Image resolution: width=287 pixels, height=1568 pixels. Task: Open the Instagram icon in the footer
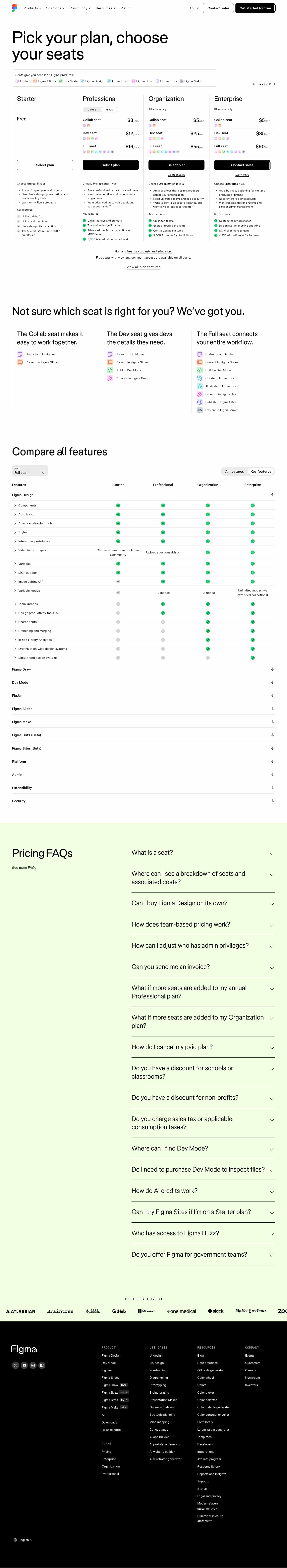tap(33, 1365)
